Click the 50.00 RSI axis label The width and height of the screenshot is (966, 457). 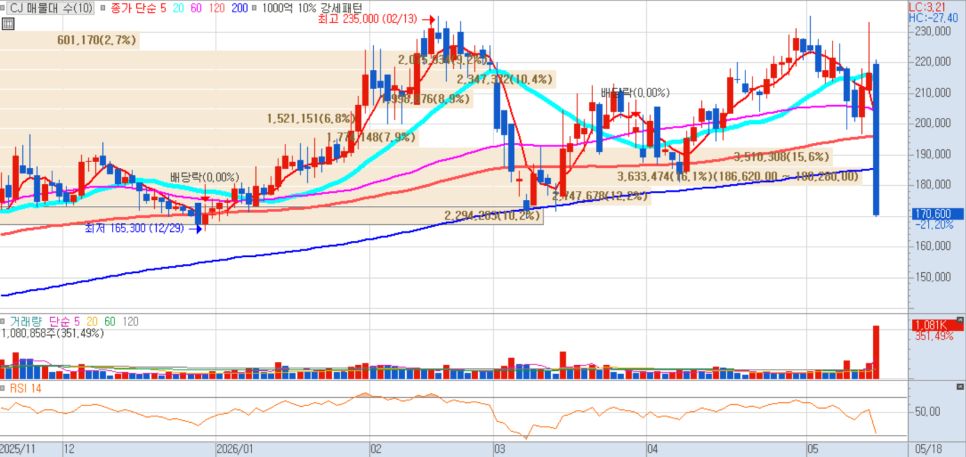point(927,411)
